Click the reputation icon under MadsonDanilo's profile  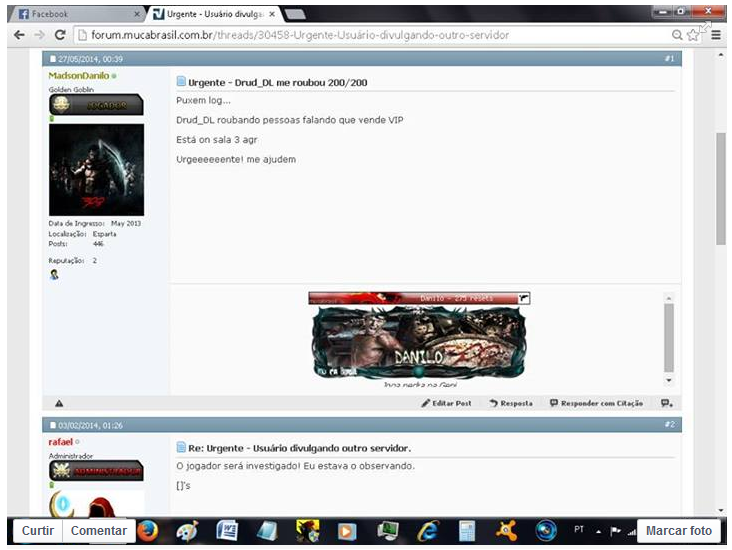54,275
